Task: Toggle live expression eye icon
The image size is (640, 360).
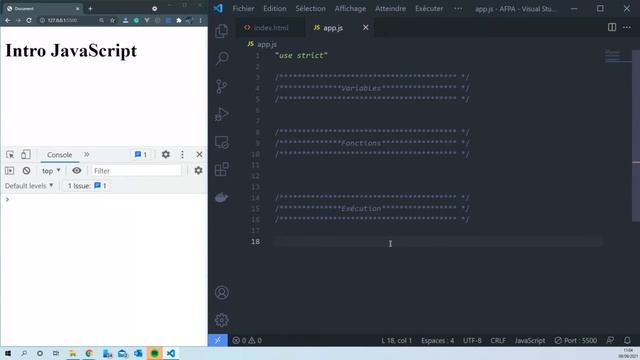Action: tap(77, 171)
